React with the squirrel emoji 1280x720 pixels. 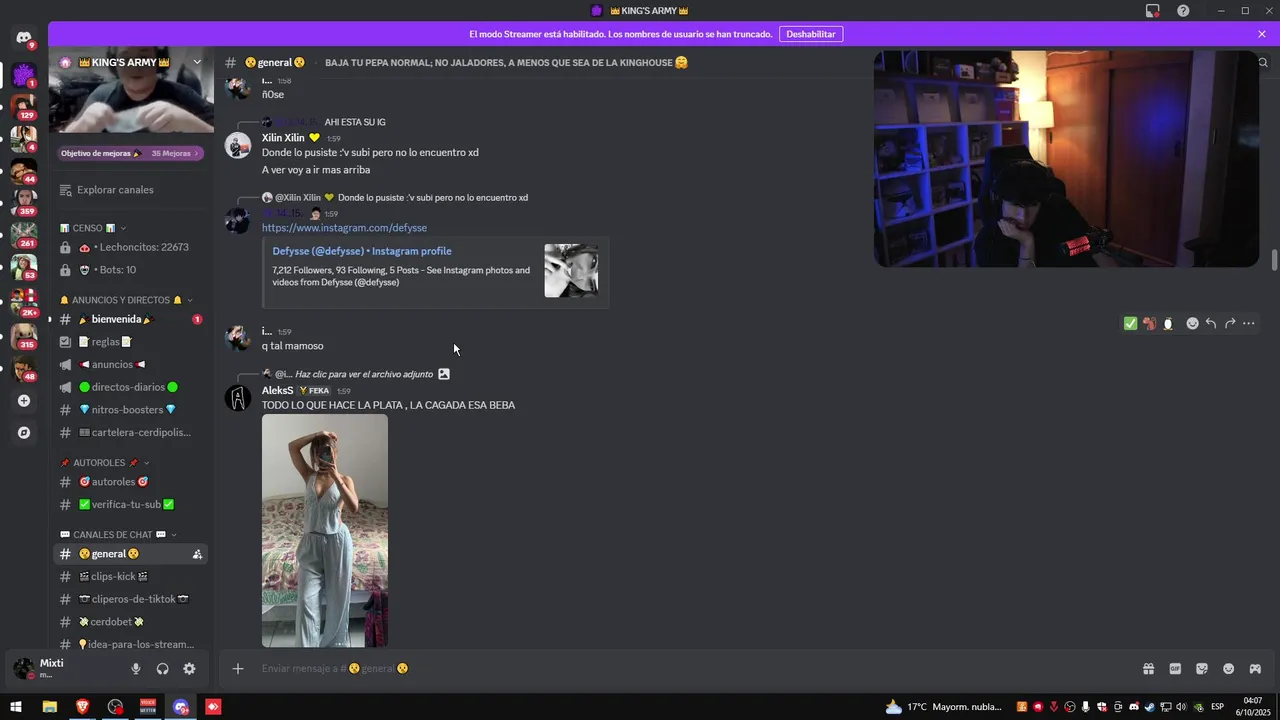(1149, 323)
